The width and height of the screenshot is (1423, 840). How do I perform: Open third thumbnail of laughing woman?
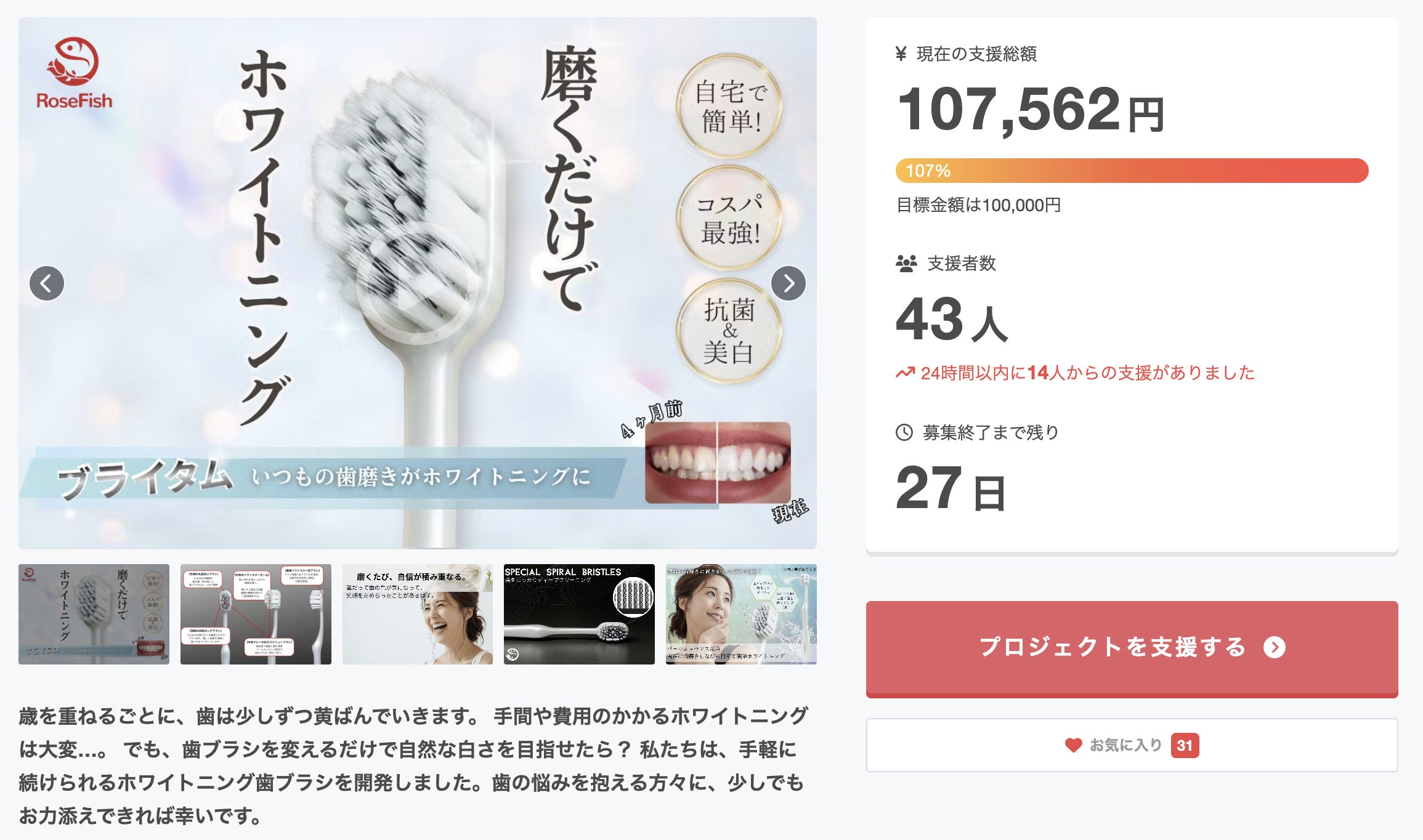click(x=418, y=614)
